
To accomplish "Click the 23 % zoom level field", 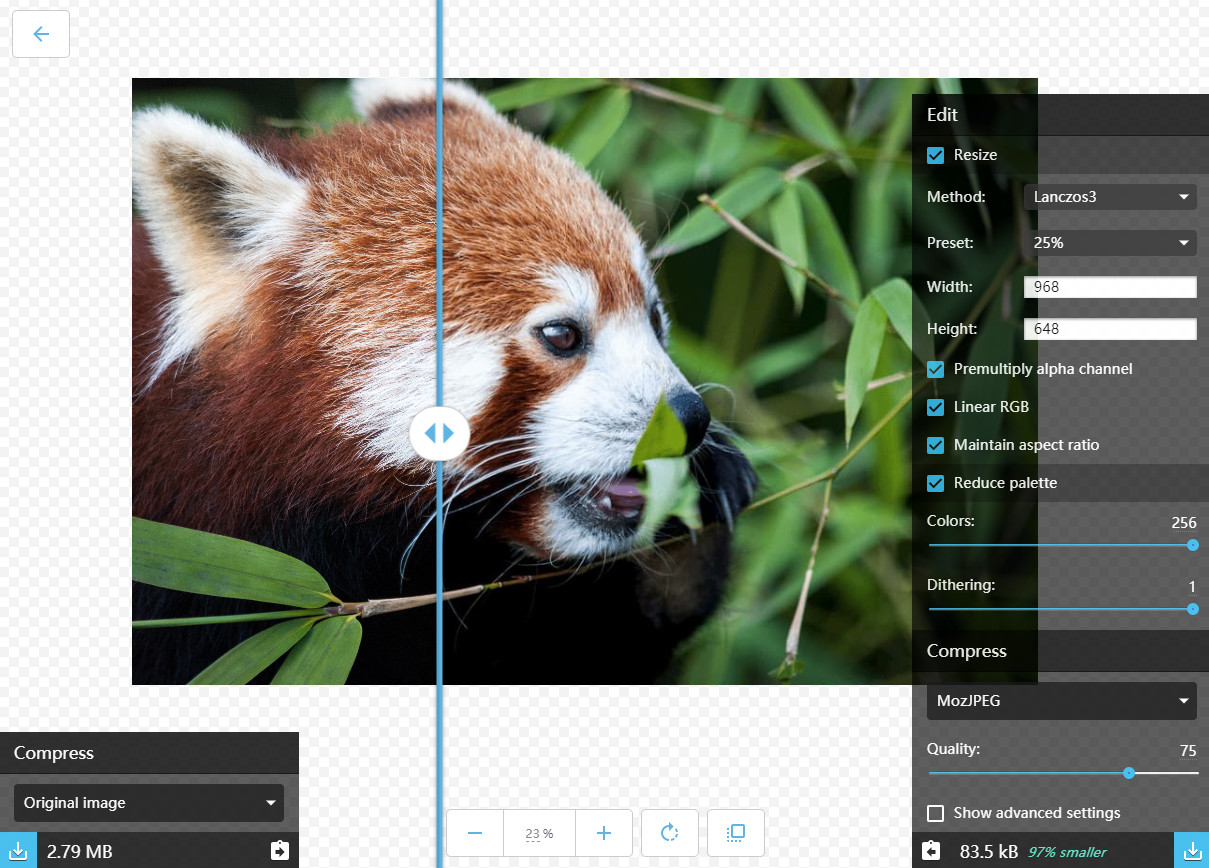I will (539, 833).
